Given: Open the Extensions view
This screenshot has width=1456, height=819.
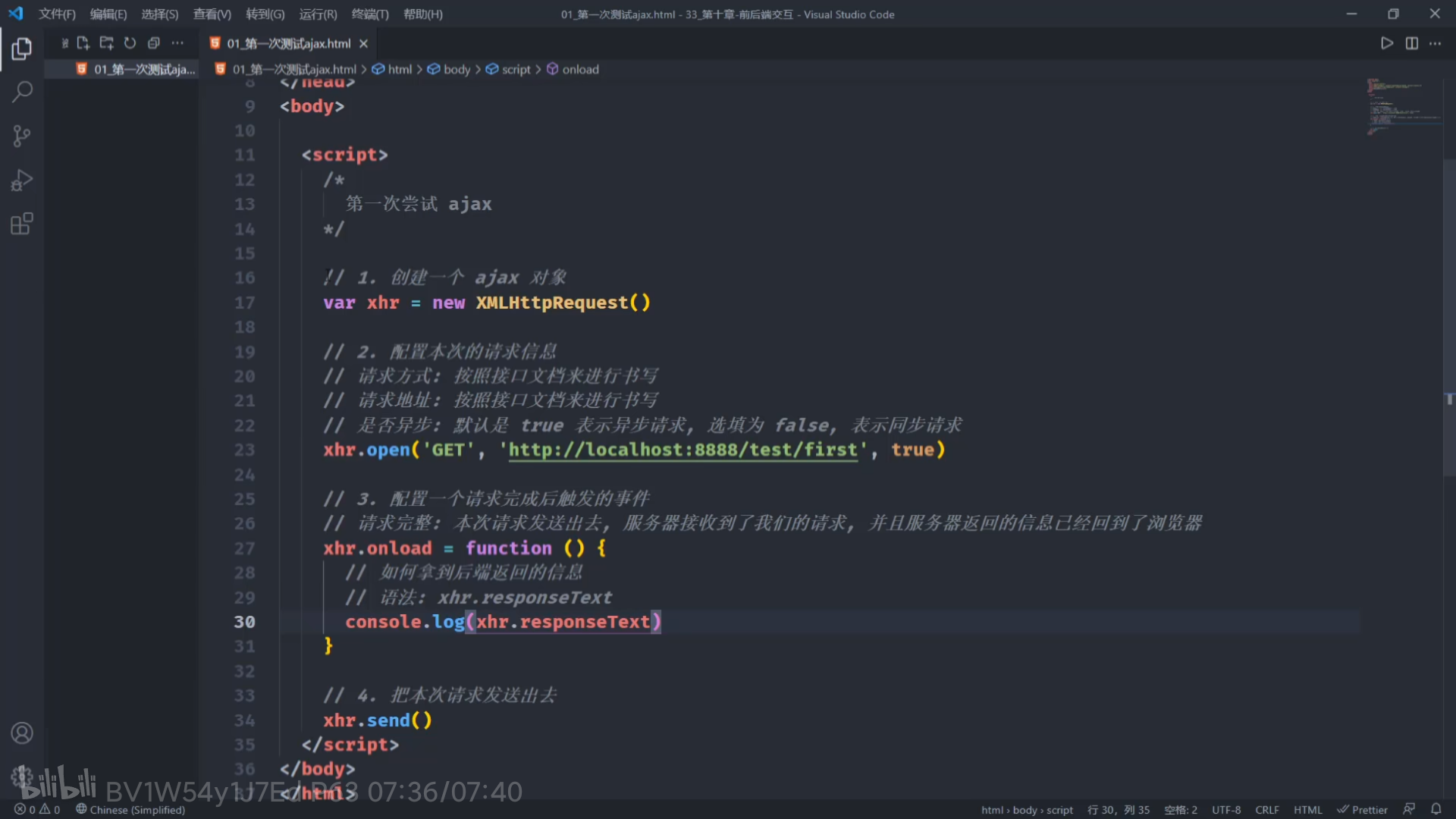Looking at the screenshot, I should click(22, 224).
